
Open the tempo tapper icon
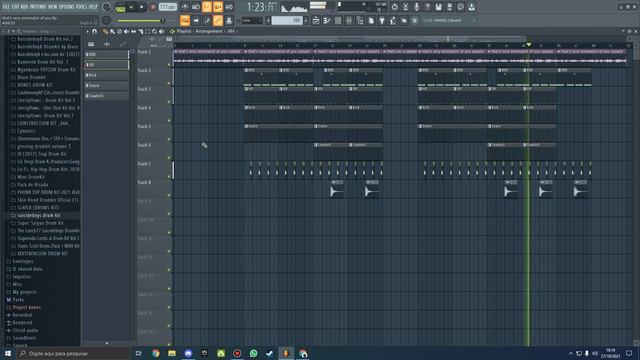(393, 20)
